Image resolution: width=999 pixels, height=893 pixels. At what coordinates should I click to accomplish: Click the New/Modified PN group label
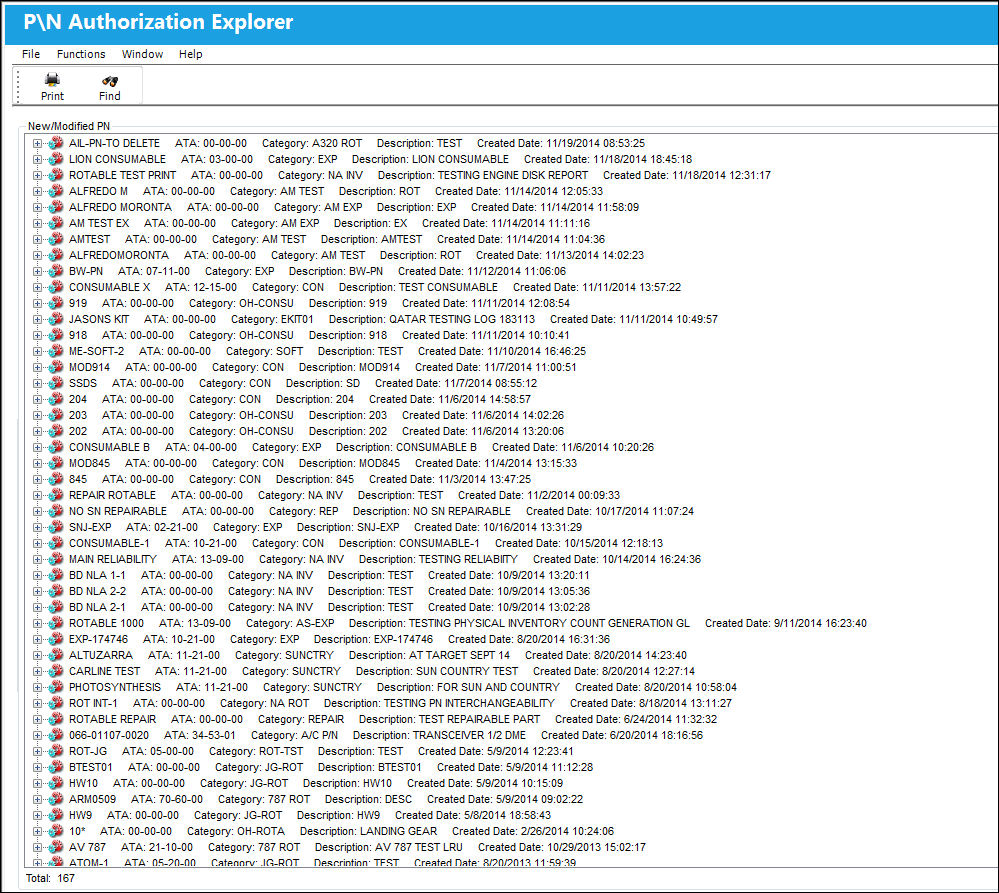tap(69, 126)
